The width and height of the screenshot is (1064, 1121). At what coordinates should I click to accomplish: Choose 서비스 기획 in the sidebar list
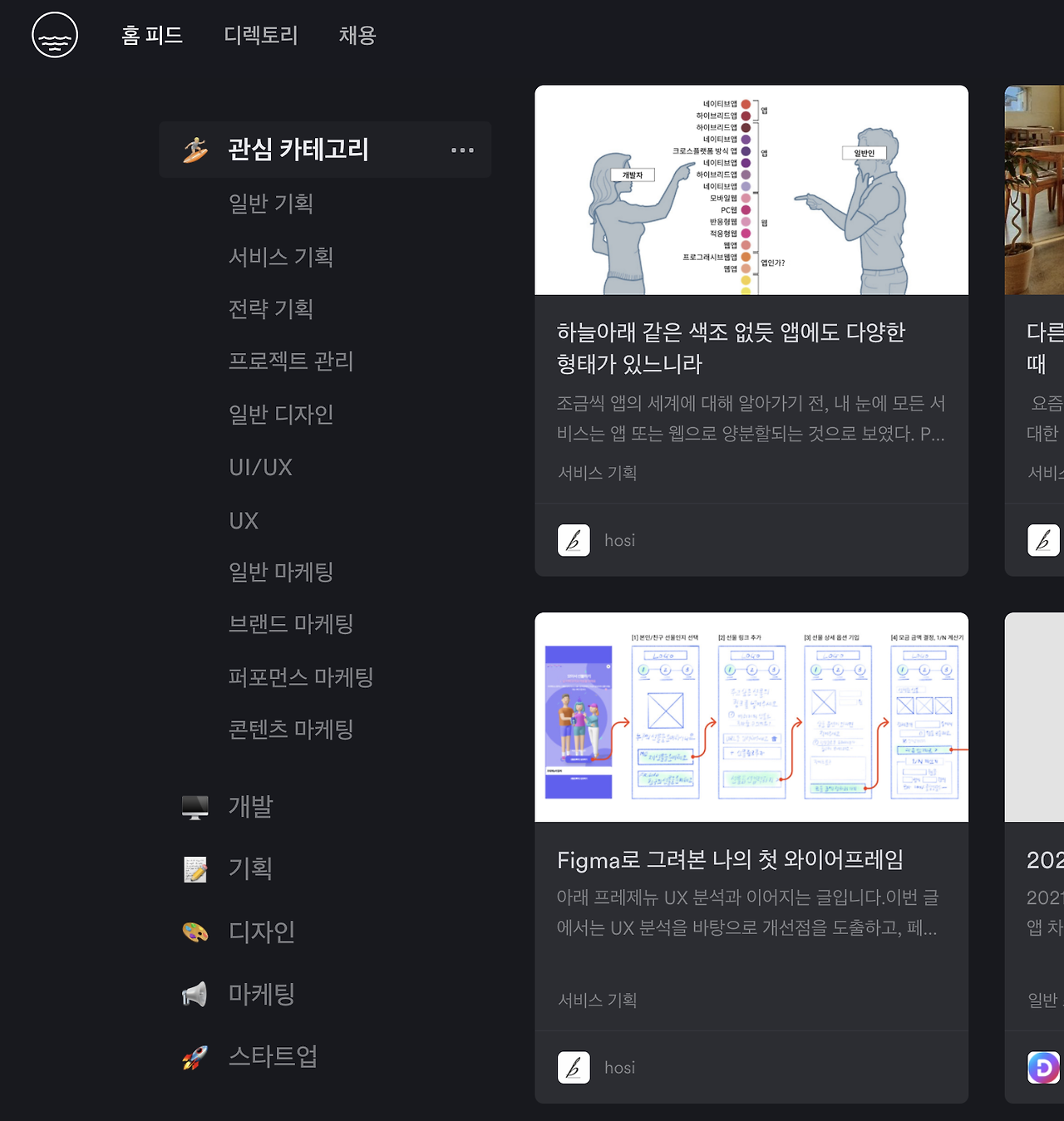pyautogui.click(x=281, y=257)
